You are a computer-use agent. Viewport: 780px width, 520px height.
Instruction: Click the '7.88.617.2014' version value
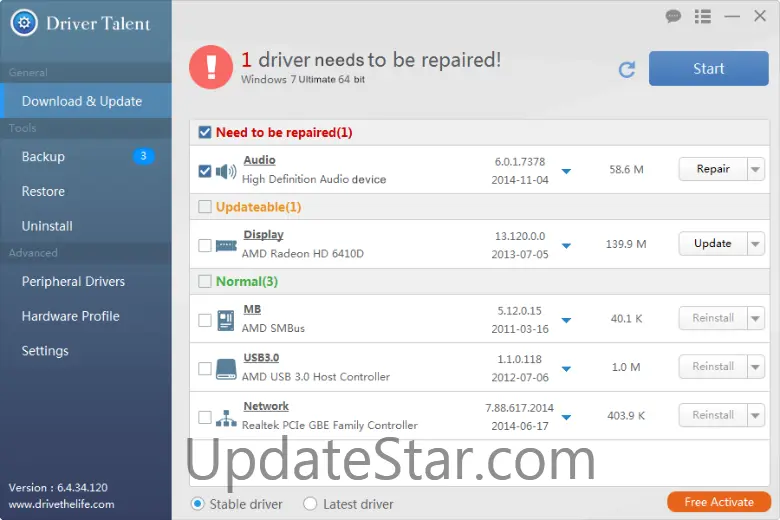point(519,408)
